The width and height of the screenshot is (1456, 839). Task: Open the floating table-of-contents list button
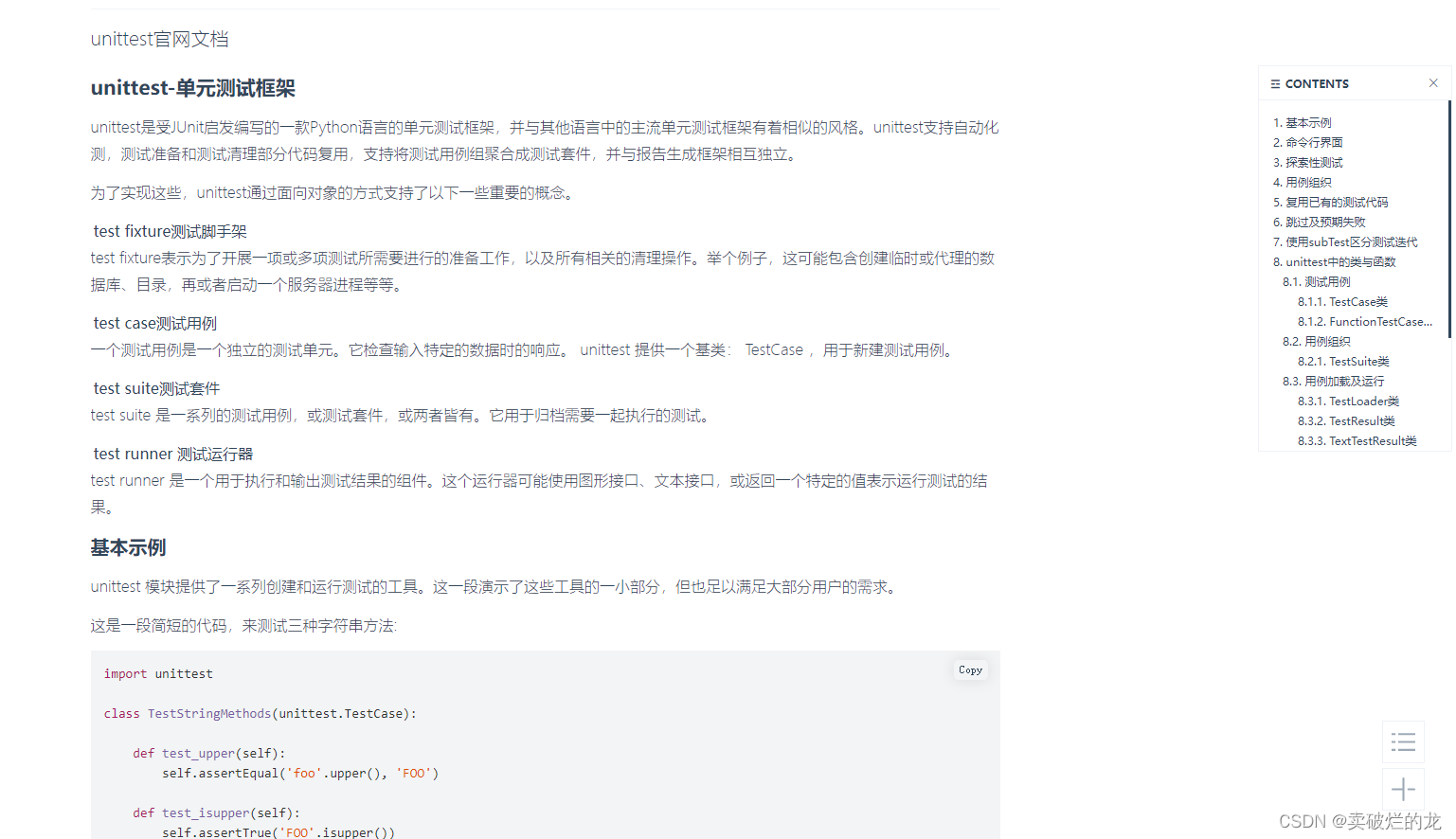(x=1403, y=742)
